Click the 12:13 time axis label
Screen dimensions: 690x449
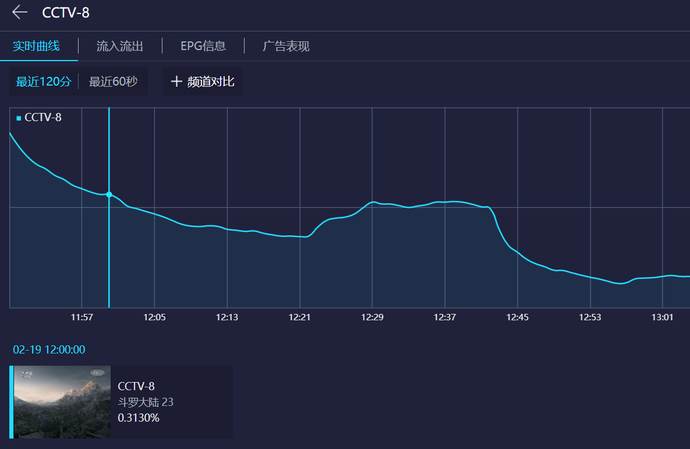click(227, 317)
